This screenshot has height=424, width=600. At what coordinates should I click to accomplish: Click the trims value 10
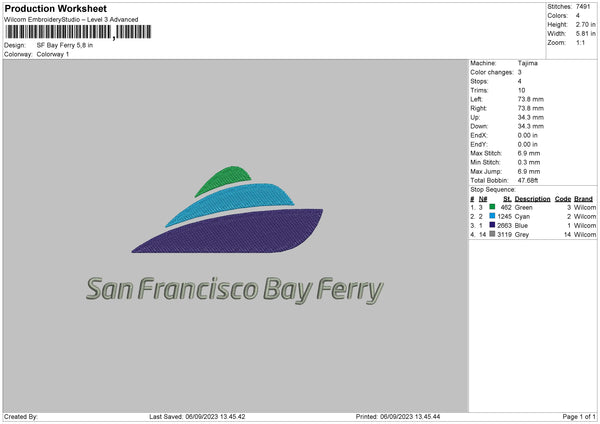pyautogui.click(x=522, y=90)
